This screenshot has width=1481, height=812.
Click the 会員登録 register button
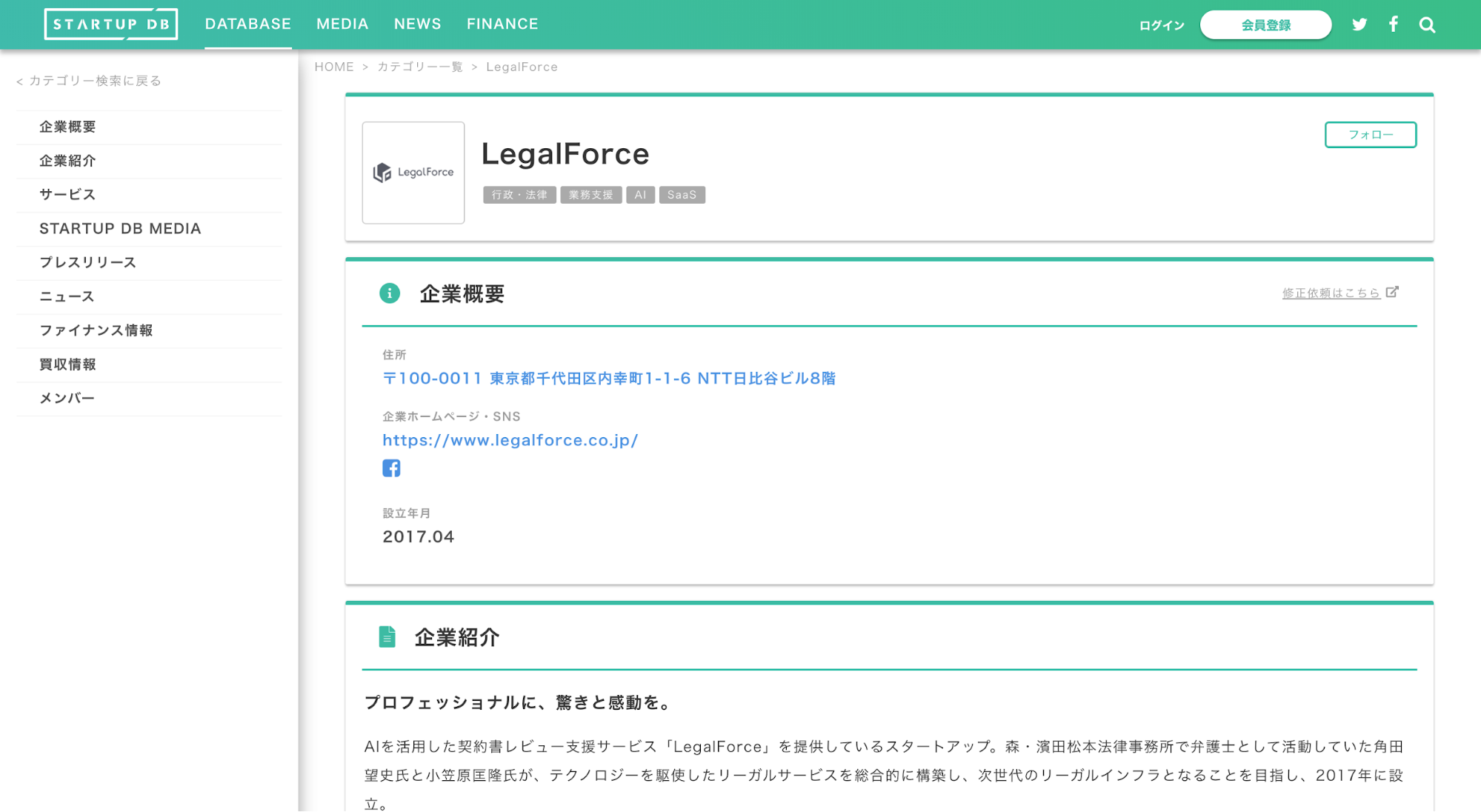tap(1265, 25)
